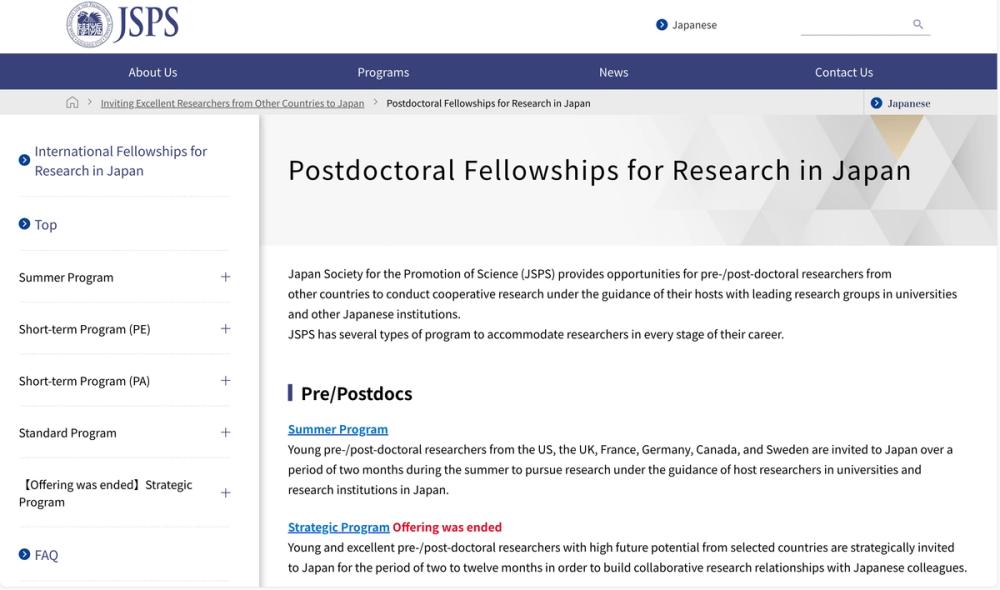The width and height of the screenshot is (1000, 590).
Task: Select Short-term Program (PE) sidebar label
Action: (84, 329)
